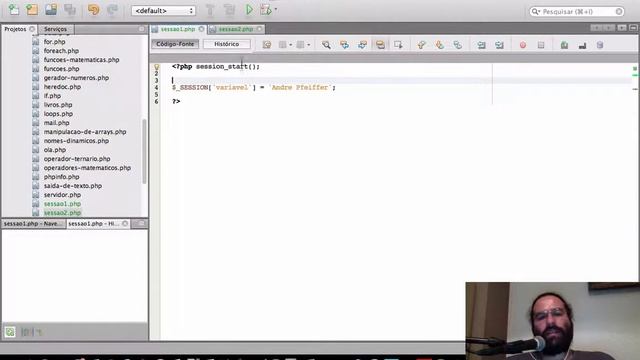640x360 pixels.
Task: Click the Shift Line Left icon
Action: point(481,45)
